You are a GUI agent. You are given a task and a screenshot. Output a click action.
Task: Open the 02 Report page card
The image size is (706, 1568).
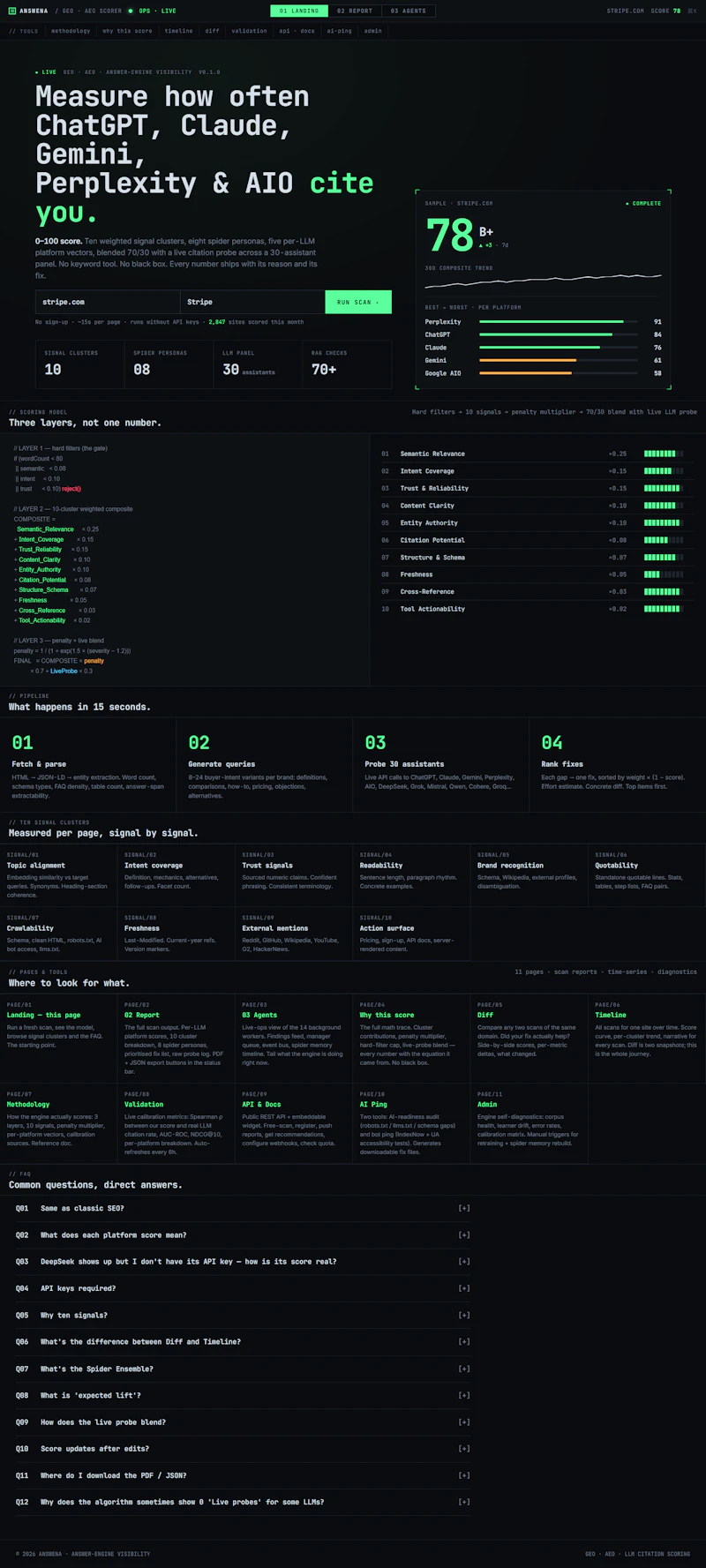(176, 1039)
